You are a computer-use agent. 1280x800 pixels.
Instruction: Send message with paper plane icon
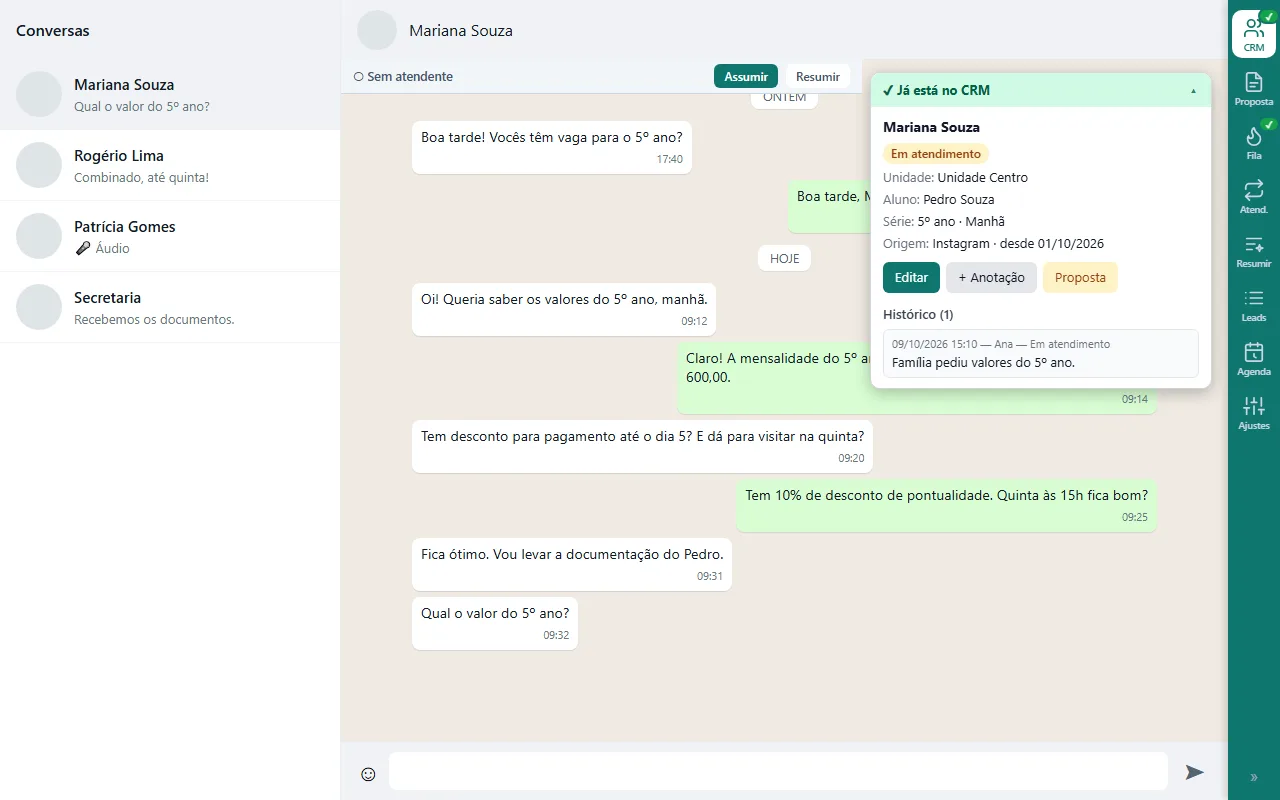[x=1194, y=772]
